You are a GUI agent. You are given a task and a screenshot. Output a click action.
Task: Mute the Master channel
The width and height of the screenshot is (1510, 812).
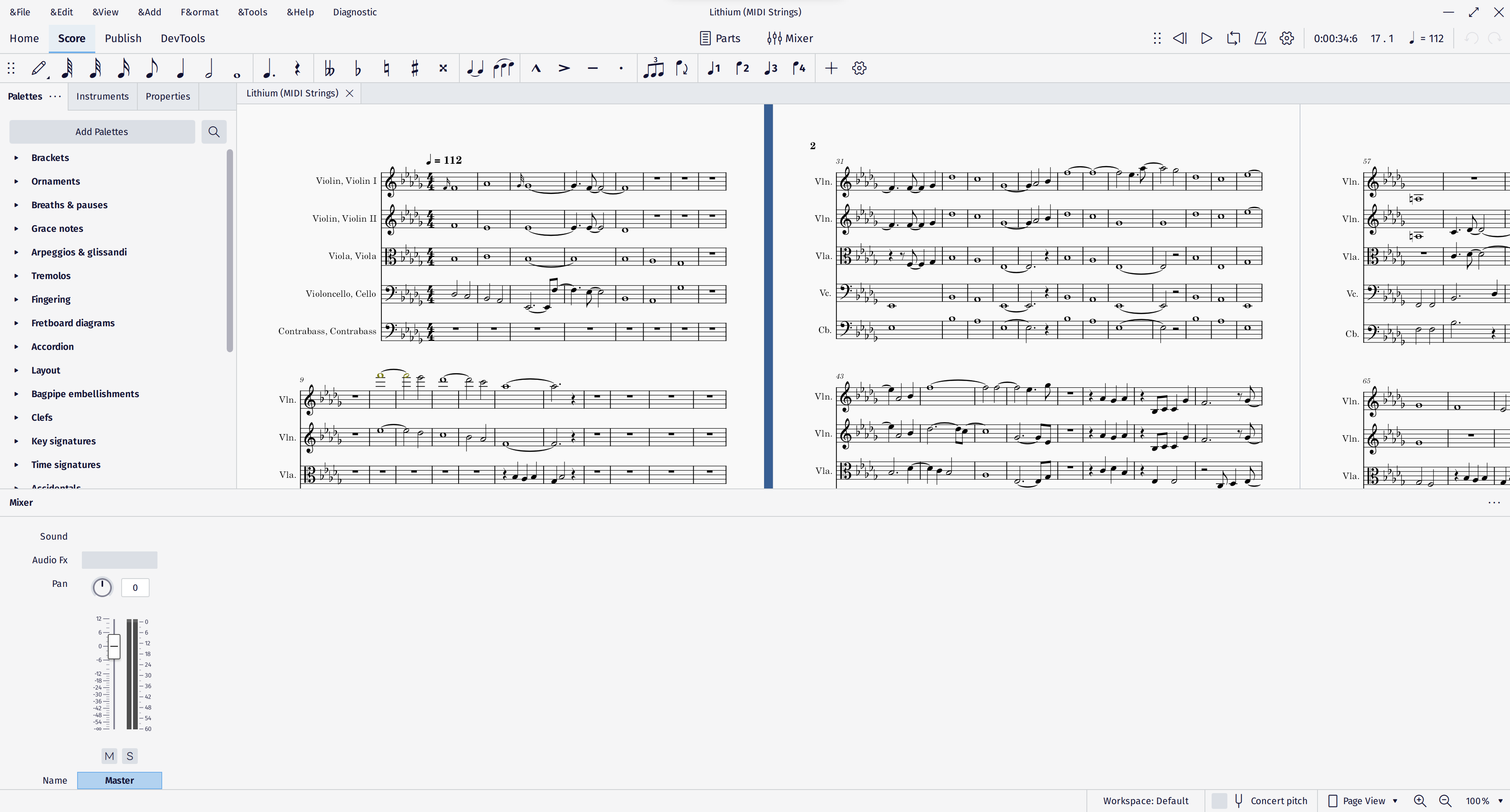pos(109,756)
